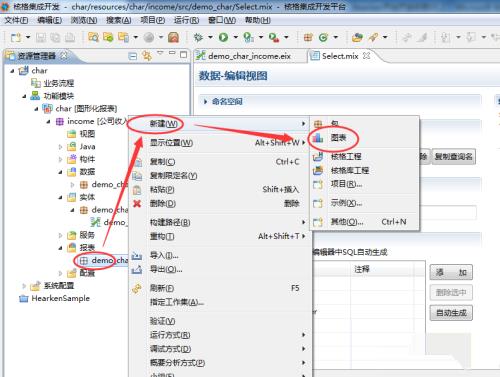Select 图表 in the New submenu
The height and width of the screenshot is (377, 500).
coord(364,137)
